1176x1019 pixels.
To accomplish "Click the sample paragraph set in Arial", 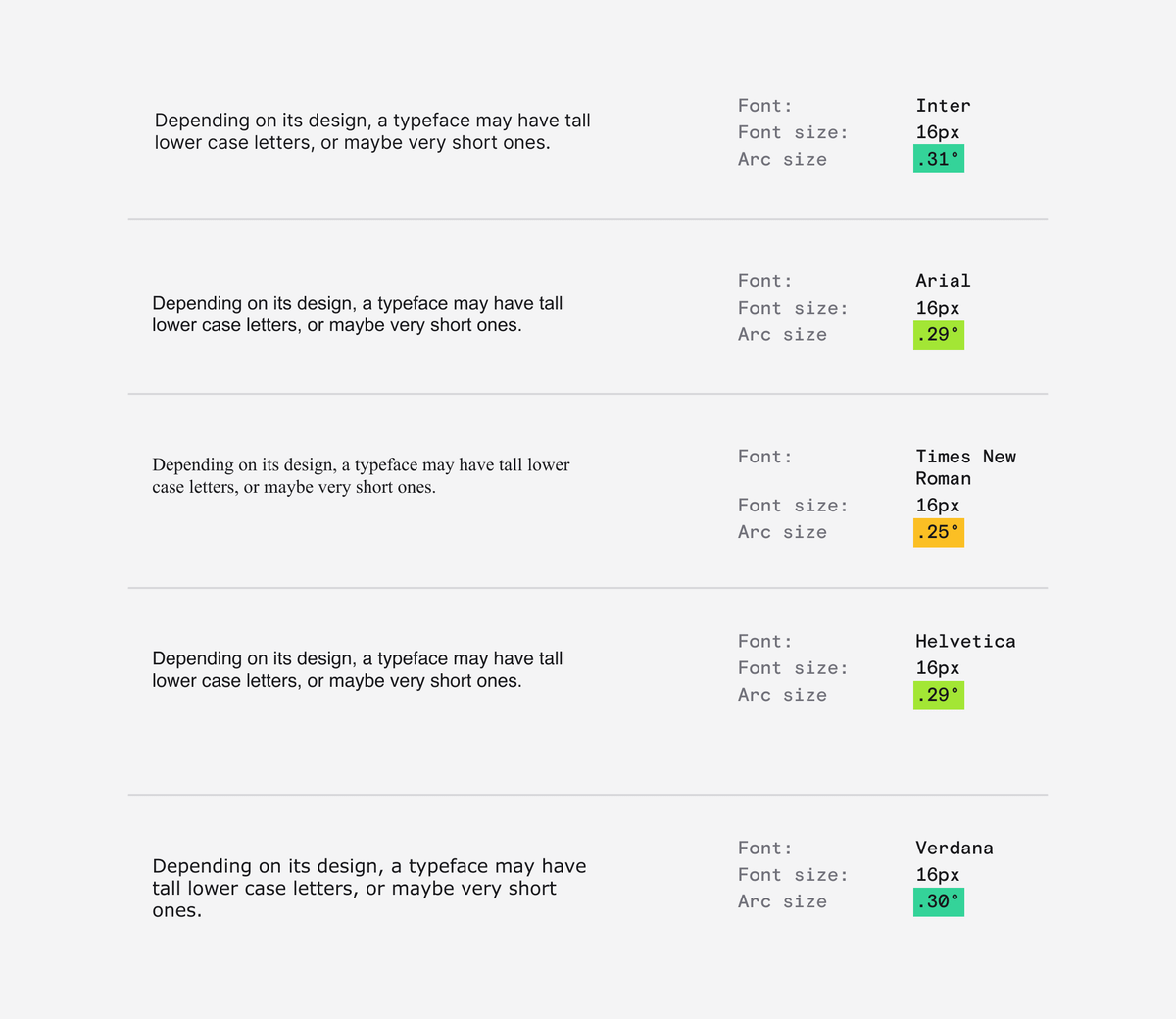I will 358,315.
